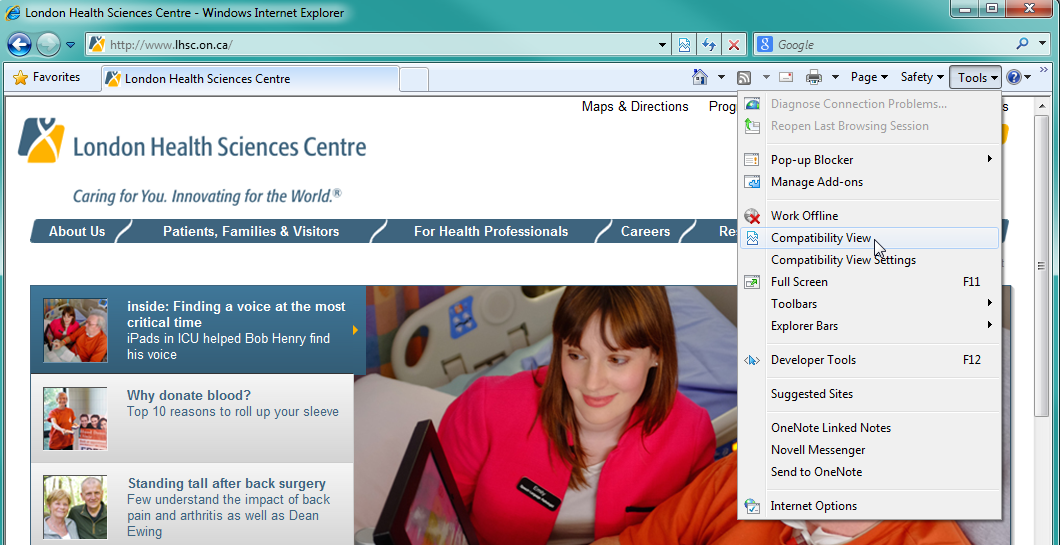Click the Help question mark icon
The width and height of the screenshot is (1060, 545).
(1013, 77)
